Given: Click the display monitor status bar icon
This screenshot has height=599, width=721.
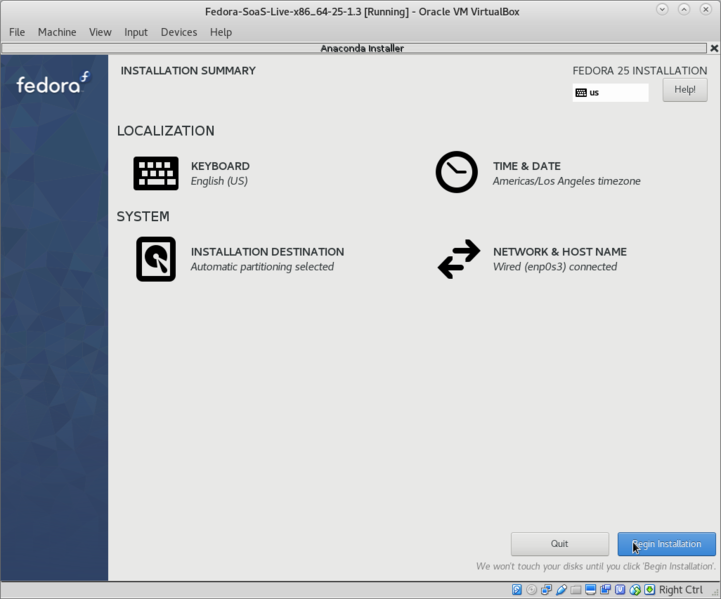Looking at the screenshot, I should point(591,590).
